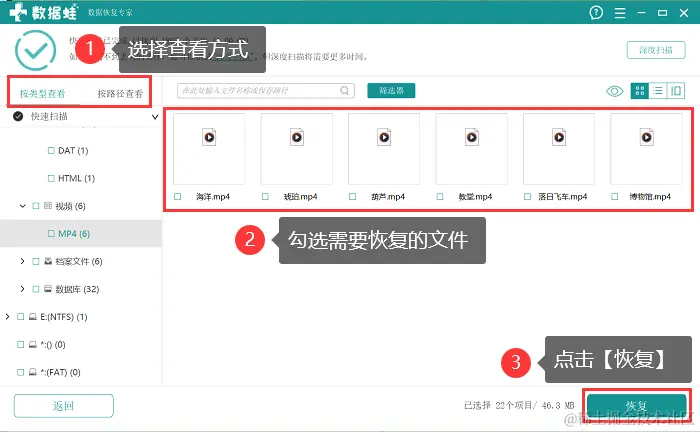Check the box beside 葫芦.mp4
The width and height of the screenshot is (700, 432).
click(352, 196)
